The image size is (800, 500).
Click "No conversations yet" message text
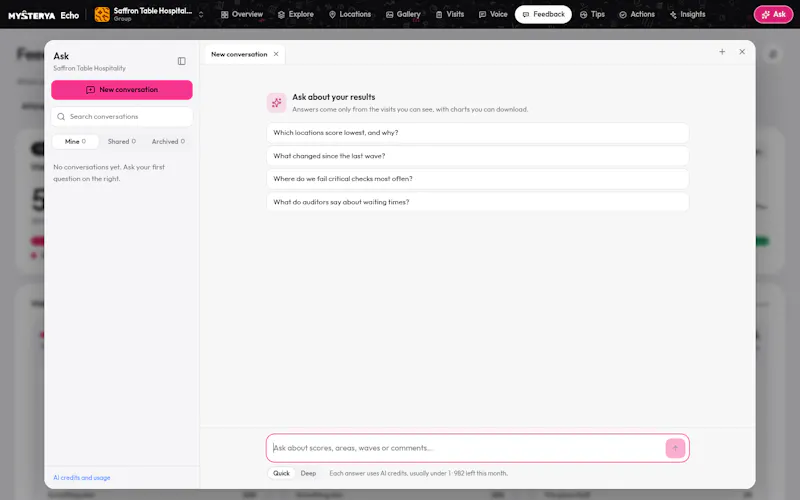coord(109,173)
